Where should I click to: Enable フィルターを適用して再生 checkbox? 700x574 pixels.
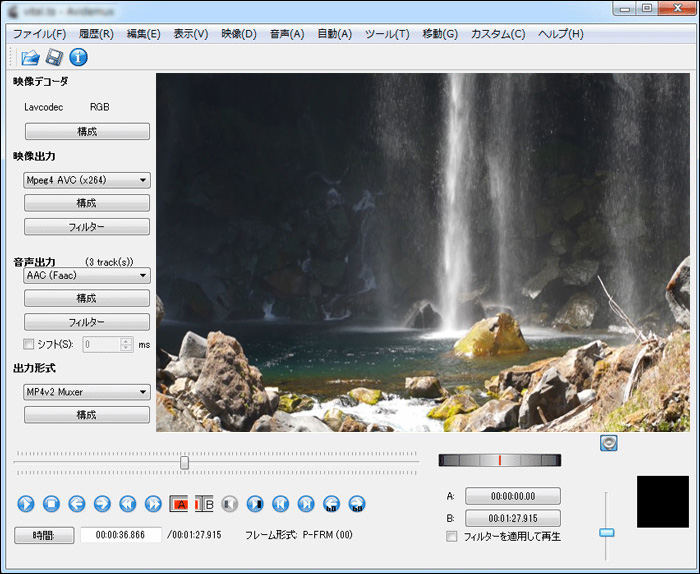pos(452,536)
